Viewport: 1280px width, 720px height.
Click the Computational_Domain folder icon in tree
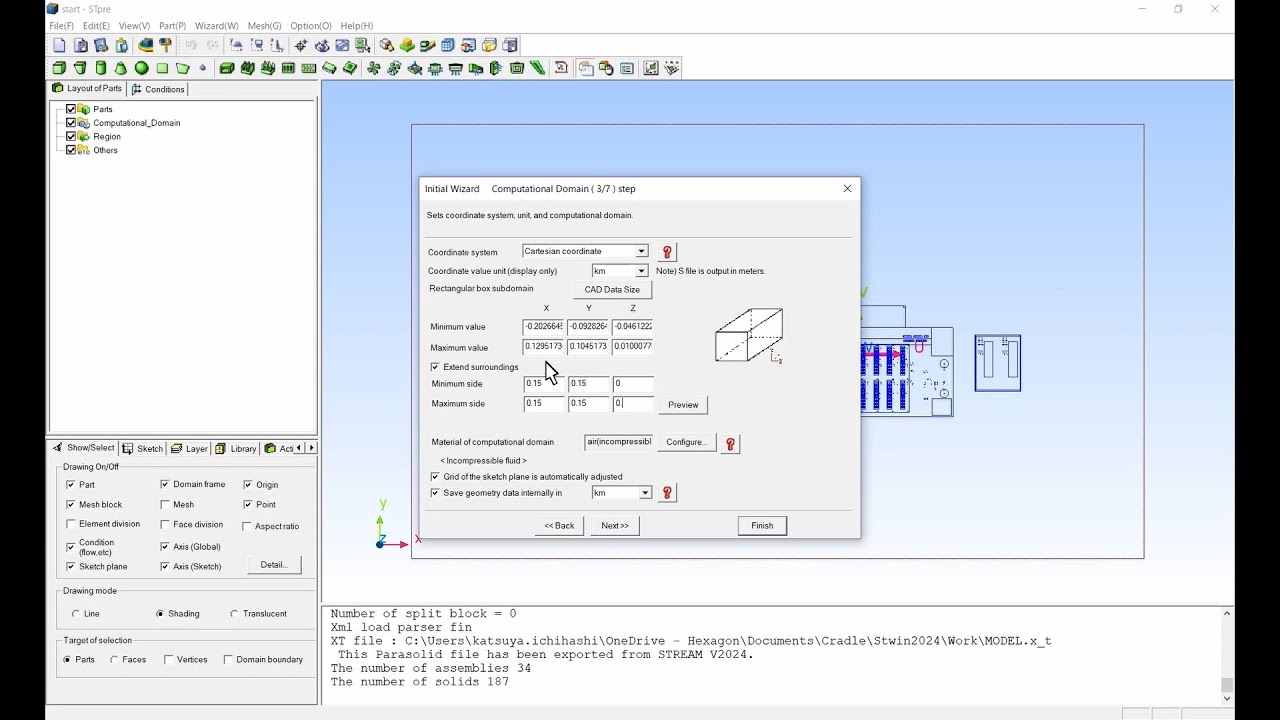pyautogui.click(x=84, y=123)
